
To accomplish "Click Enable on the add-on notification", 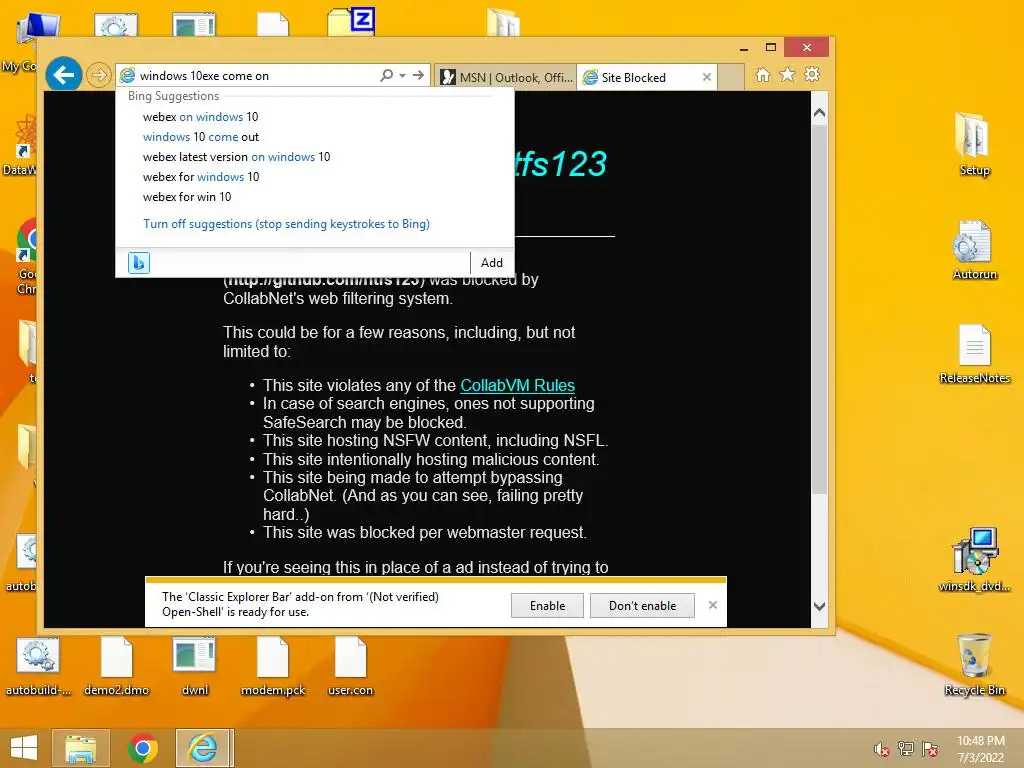I will coord(547,606).
